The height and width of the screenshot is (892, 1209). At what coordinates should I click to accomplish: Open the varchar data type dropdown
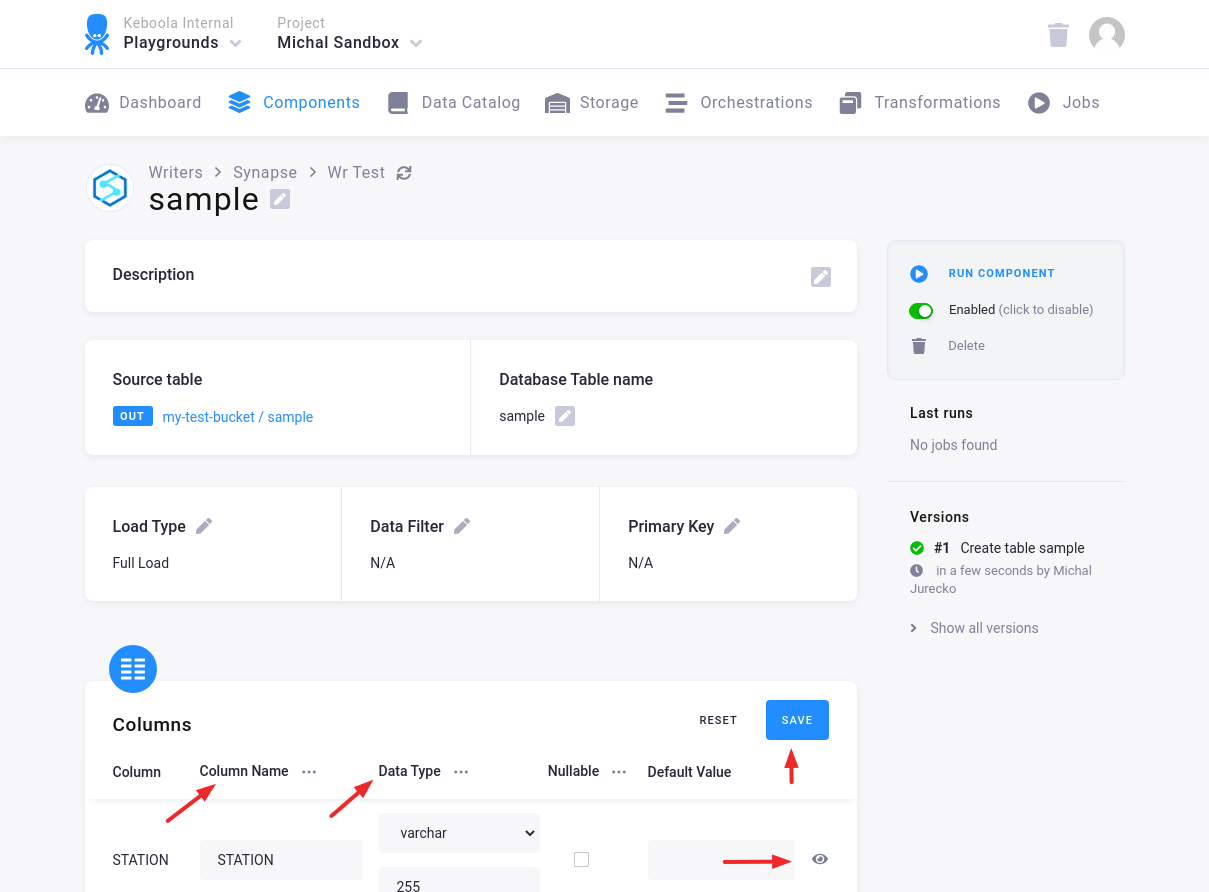459,833
